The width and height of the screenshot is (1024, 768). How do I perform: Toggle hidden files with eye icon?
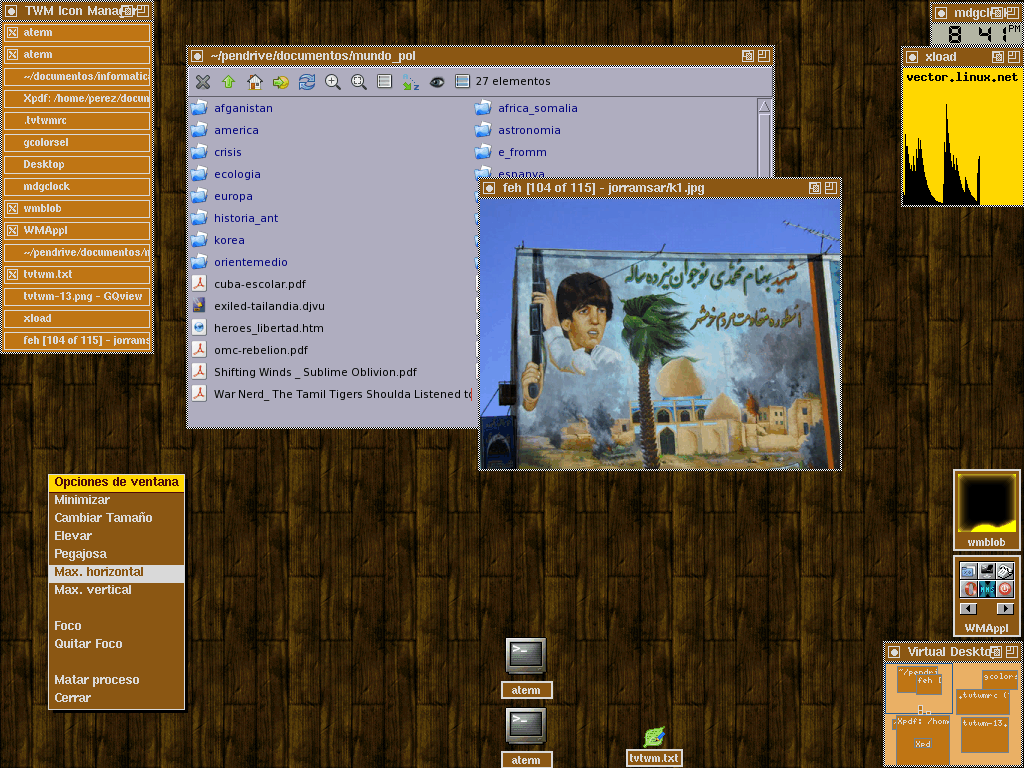pyautogui.click(x=437, y=82)
